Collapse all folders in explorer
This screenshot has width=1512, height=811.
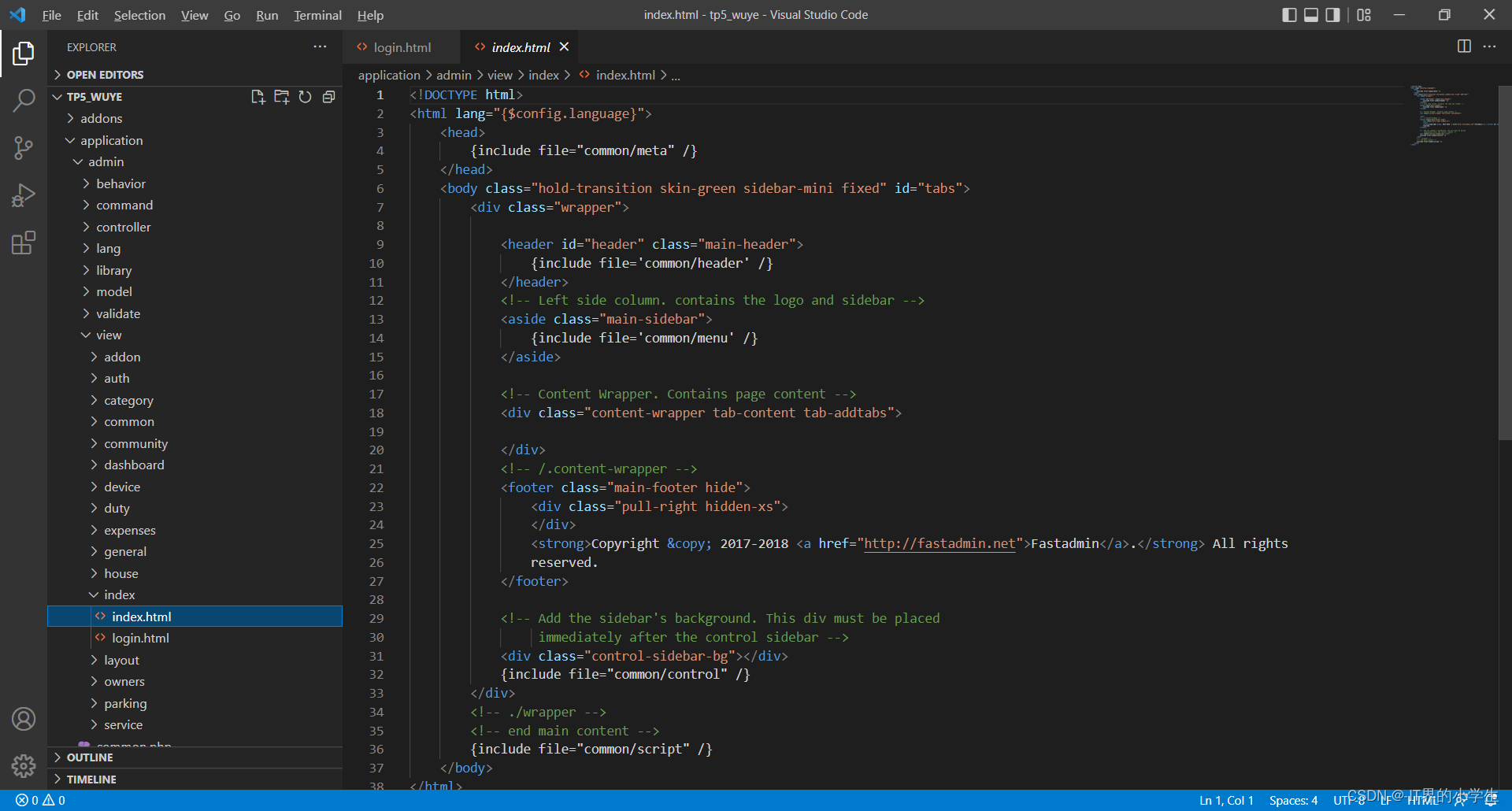(329, 97)
